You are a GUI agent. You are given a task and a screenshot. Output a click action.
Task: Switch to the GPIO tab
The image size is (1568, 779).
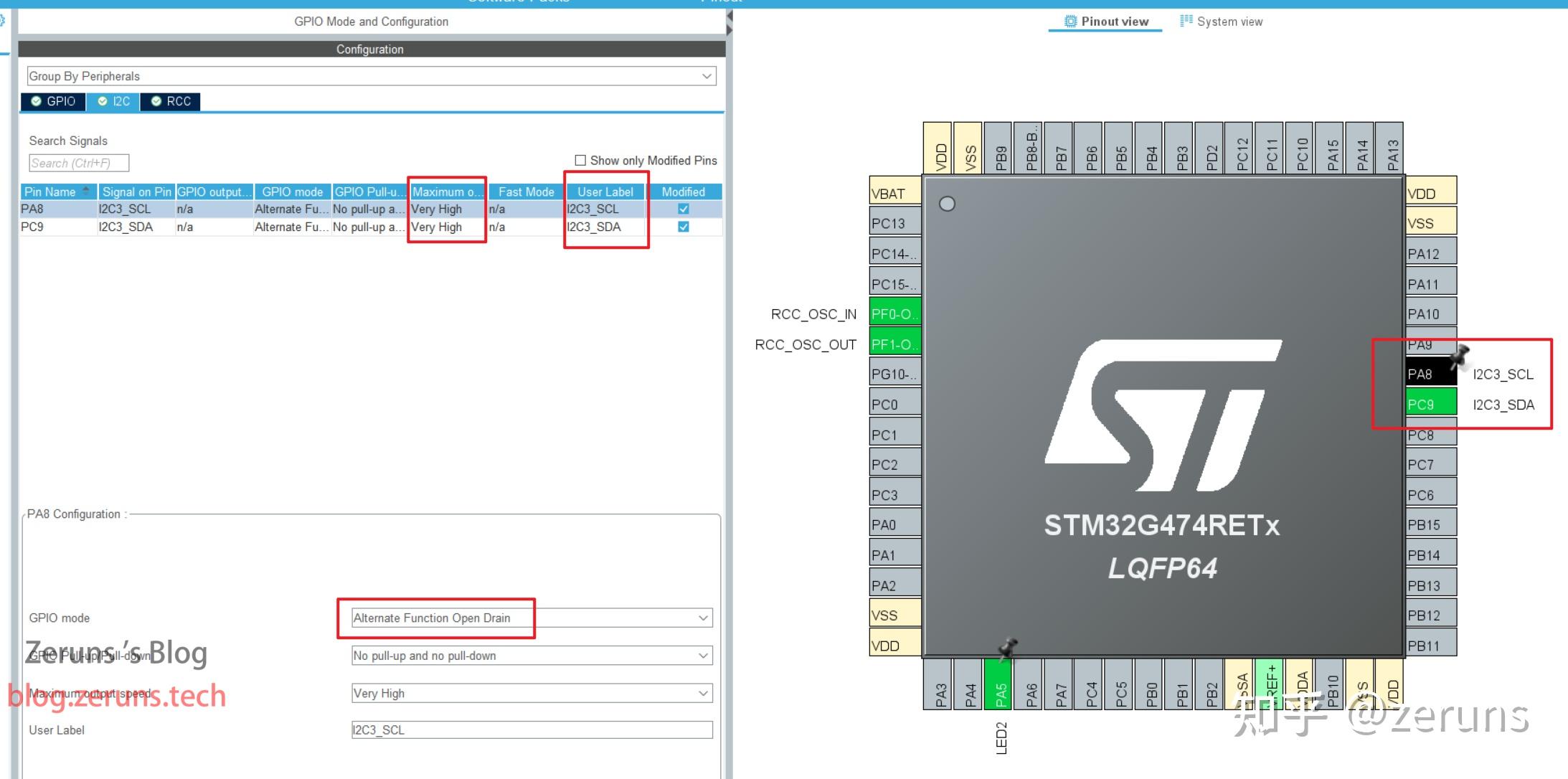click(x=54, y=101)
